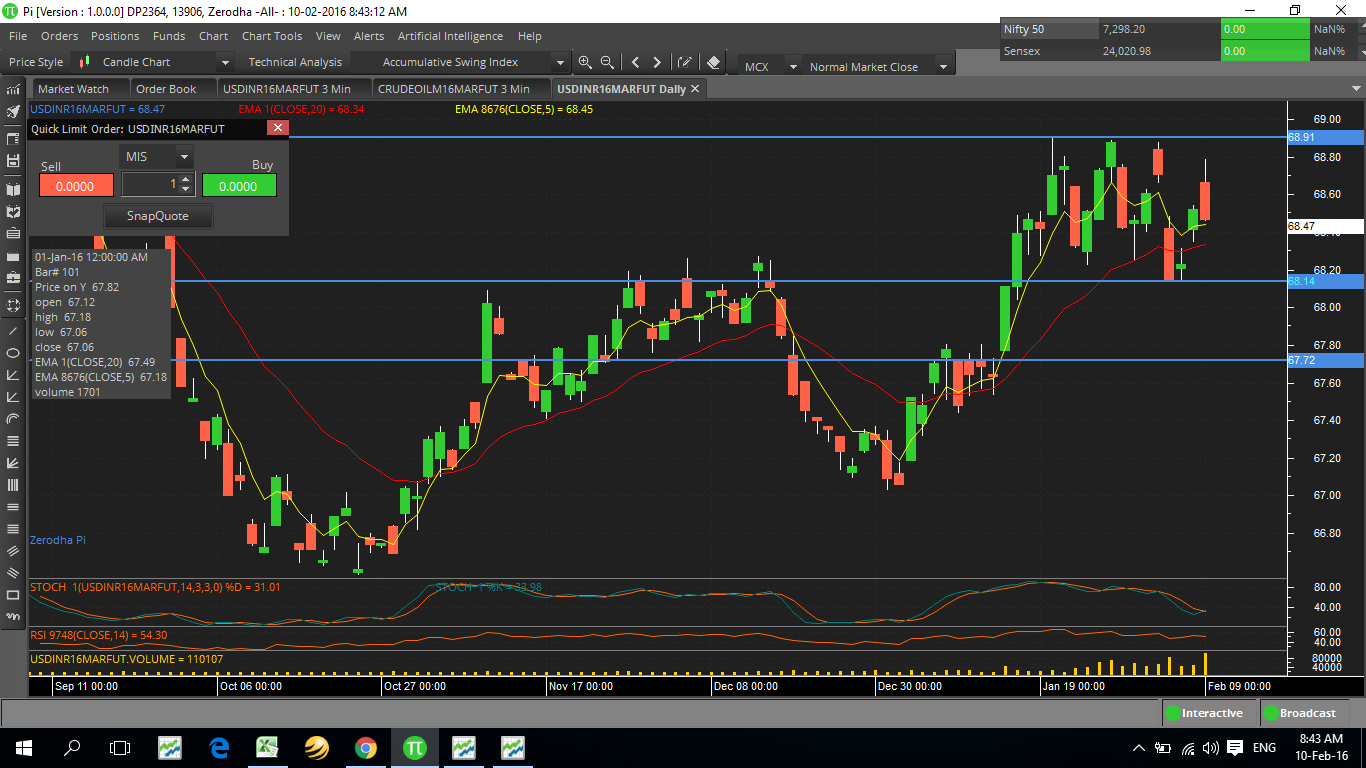Open Google Chrome from the taskbar
1366x768 pixels.
point(365,747)
